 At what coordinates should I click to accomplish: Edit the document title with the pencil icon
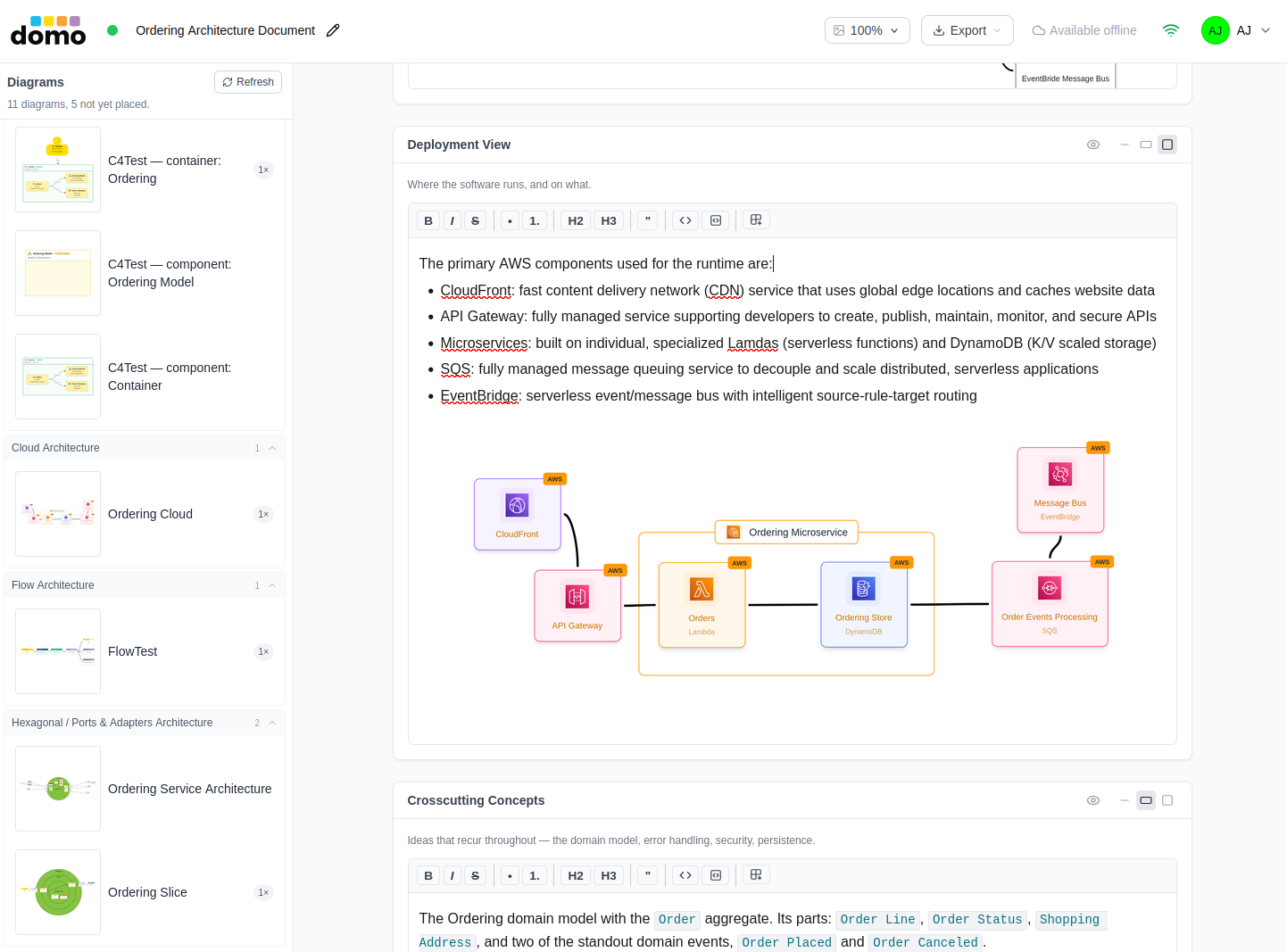pyautogui.click(x=333, y=30)
